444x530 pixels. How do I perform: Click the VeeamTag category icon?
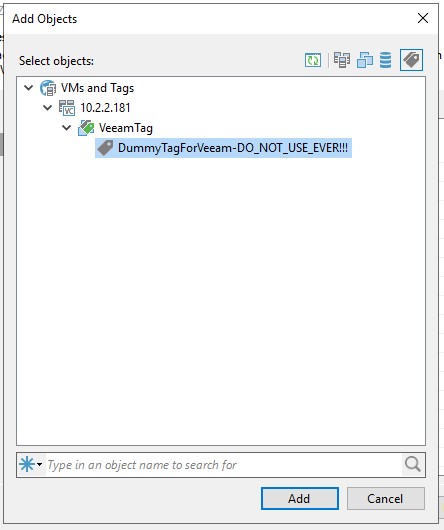point(86,128)
